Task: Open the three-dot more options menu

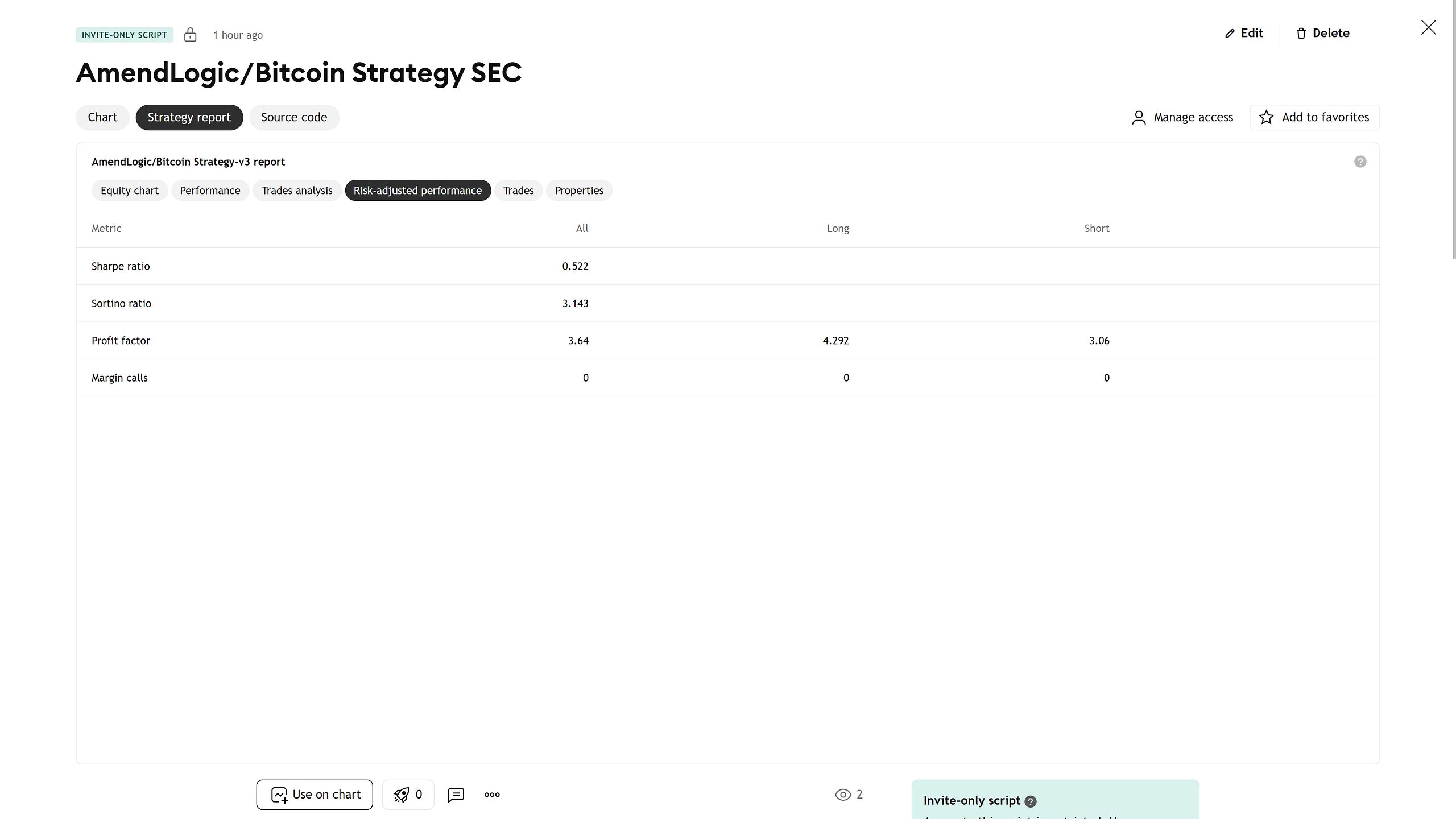Action: [492, 795]
